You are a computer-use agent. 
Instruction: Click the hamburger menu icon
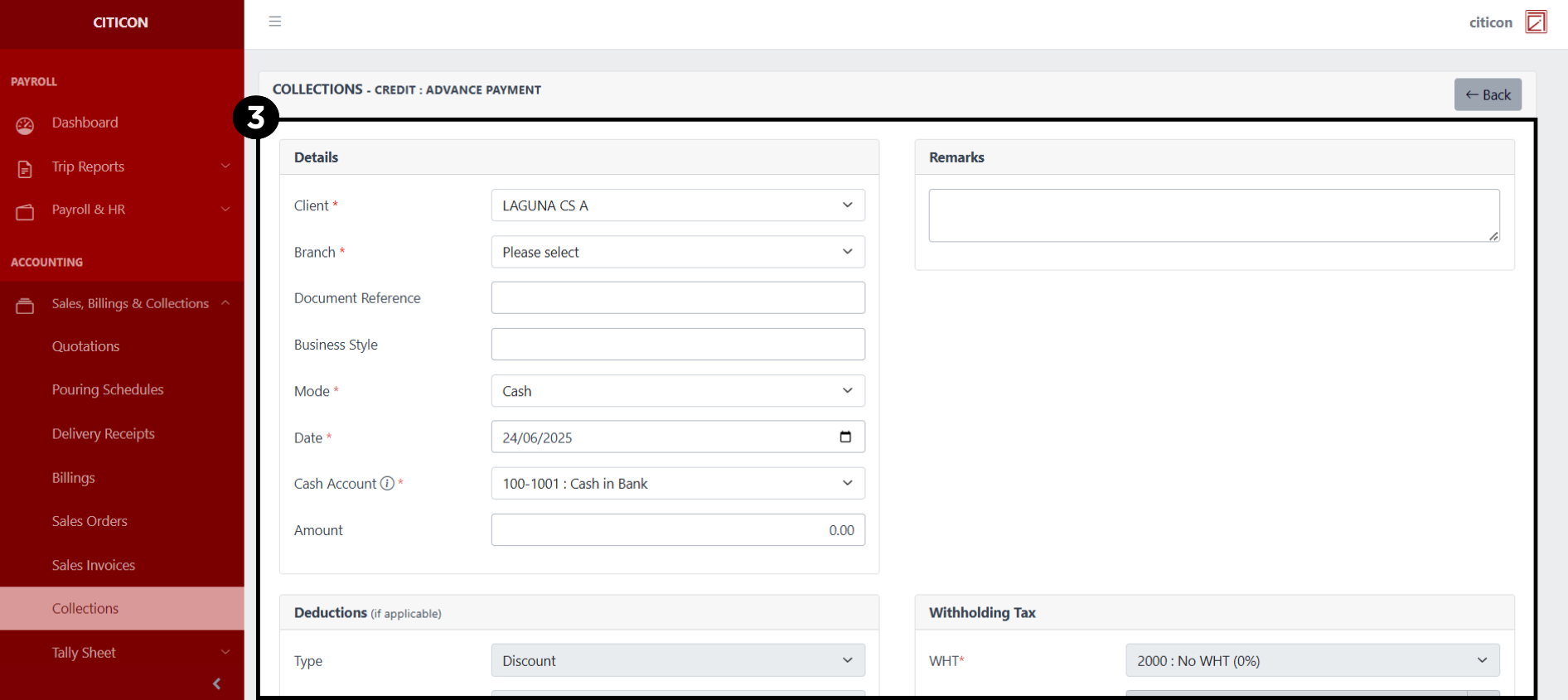(275, 22)
